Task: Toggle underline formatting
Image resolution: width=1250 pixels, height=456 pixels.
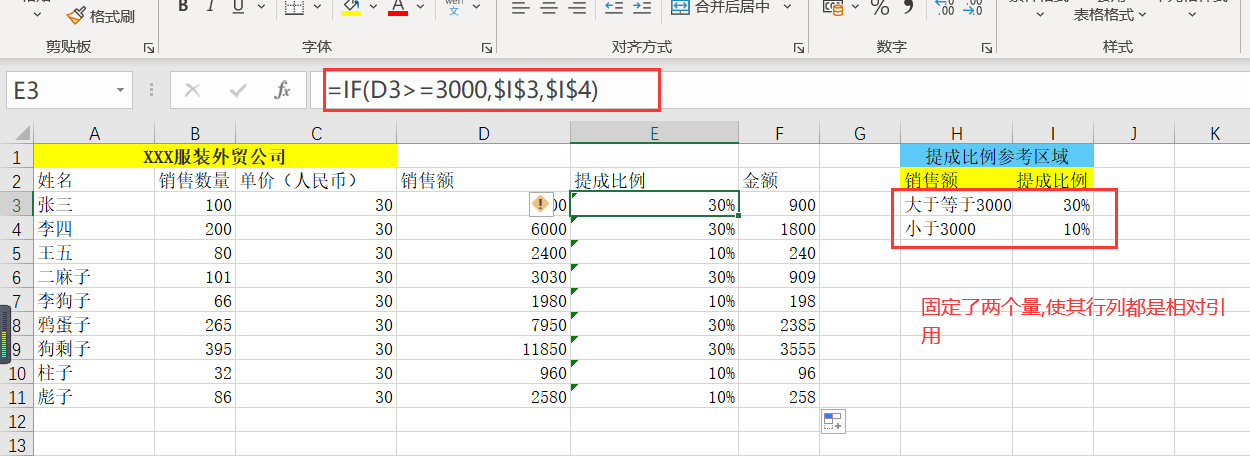Action: point(237,8)
